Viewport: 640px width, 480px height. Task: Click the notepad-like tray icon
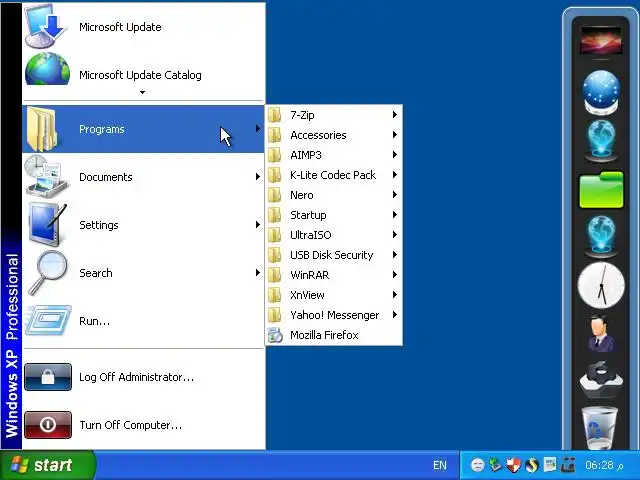click(x=550, y=464)
